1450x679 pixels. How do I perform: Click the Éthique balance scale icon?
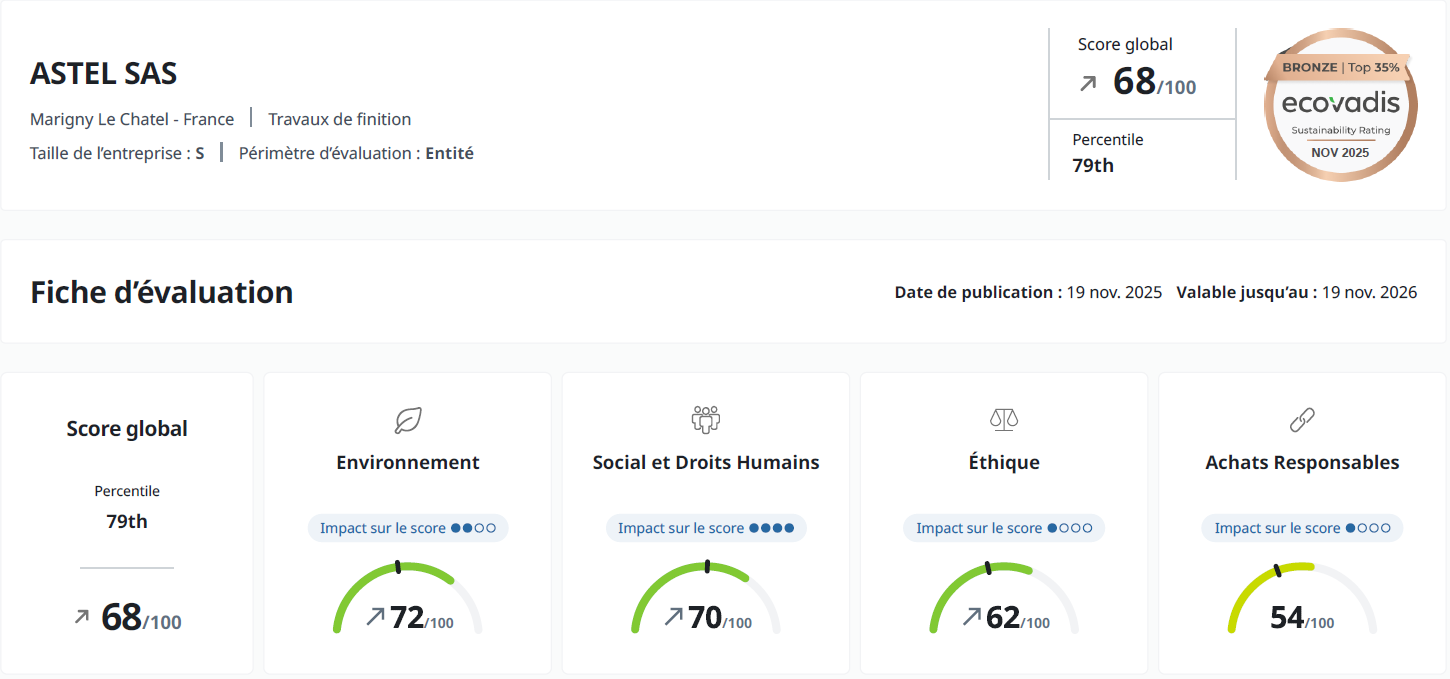point(1003,419)
